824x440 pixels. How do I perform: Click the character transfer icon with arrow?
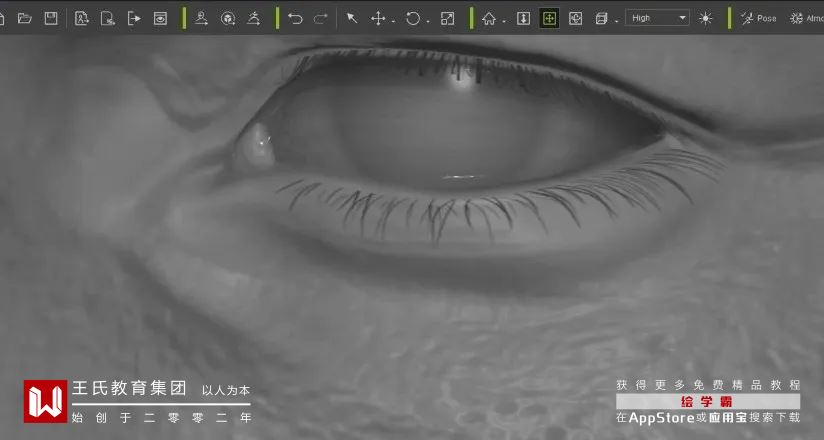point(201,19)
